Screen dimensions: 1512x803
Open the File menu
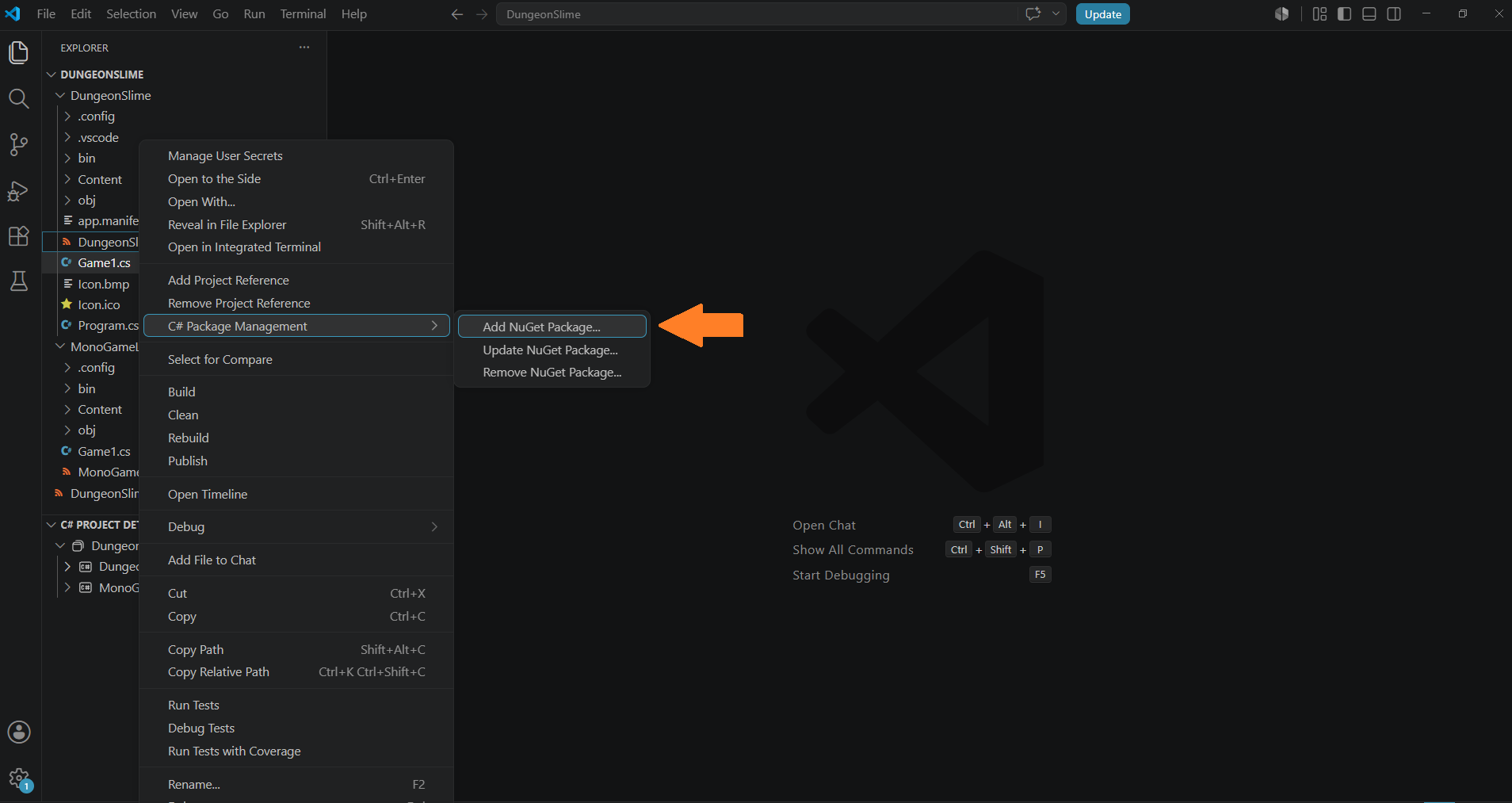coord(46,14)
